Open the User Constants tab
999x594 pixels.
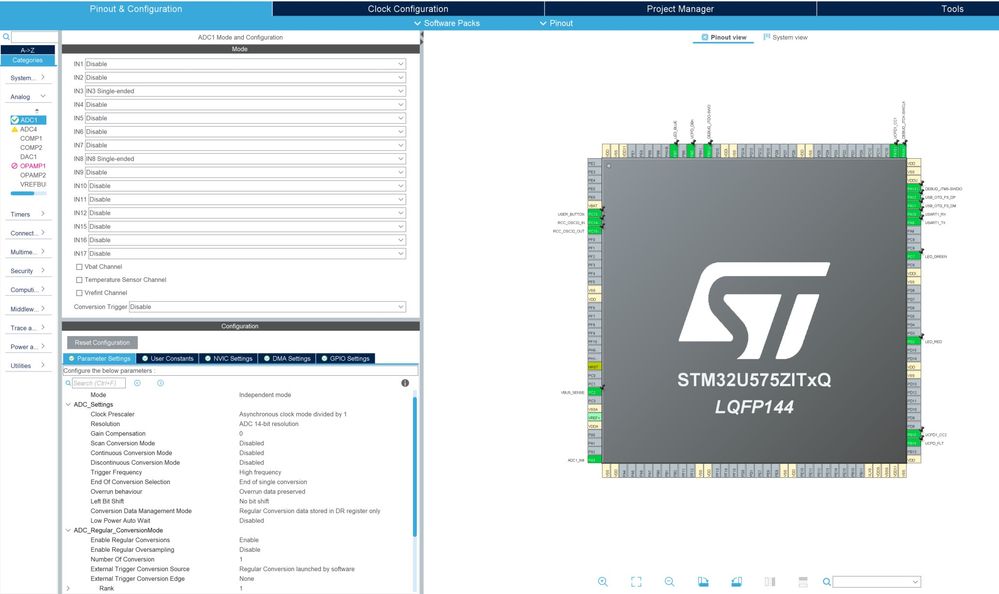[168, 359]
